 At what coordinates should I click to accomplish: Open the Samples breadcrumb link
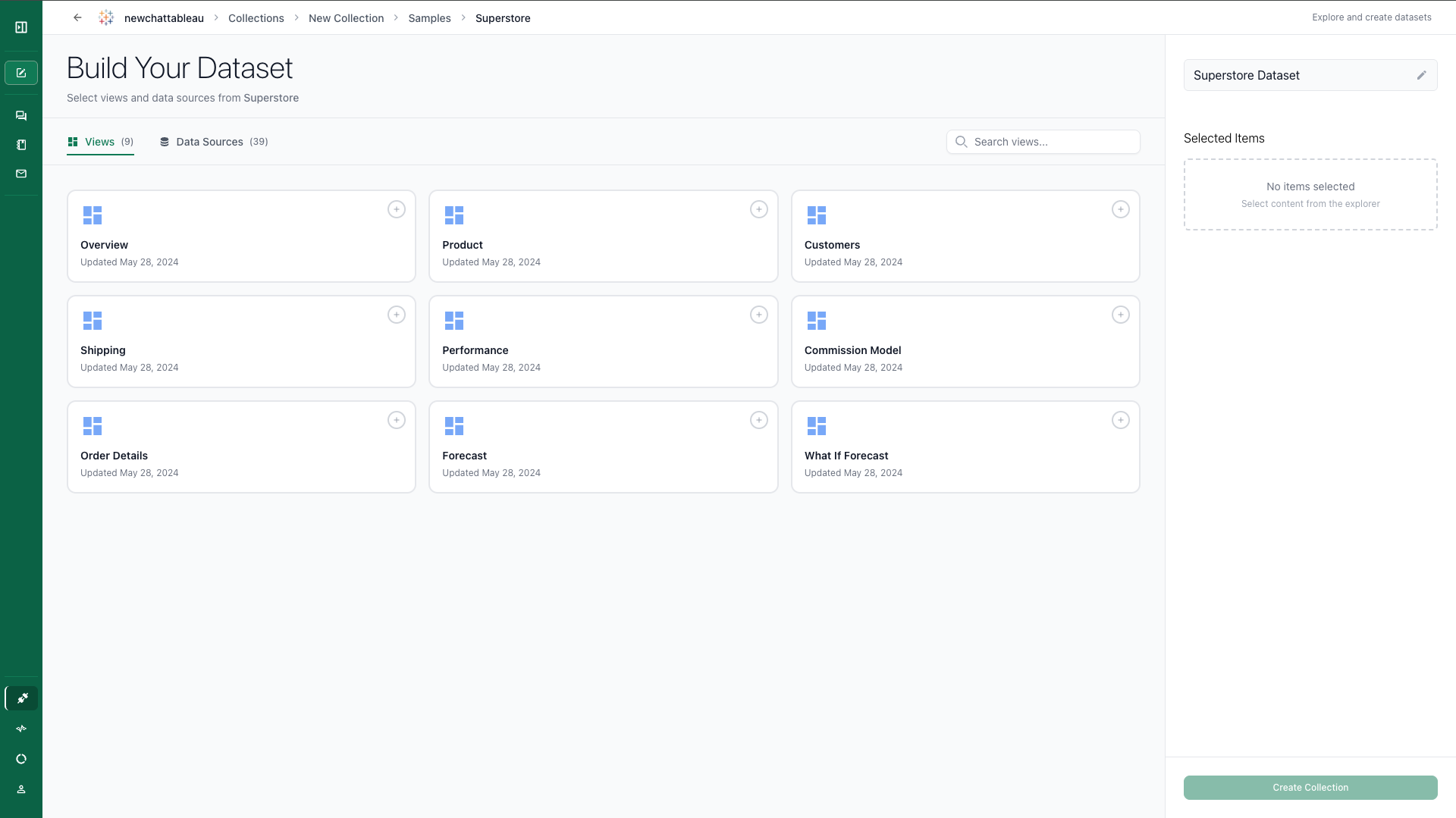429,17
